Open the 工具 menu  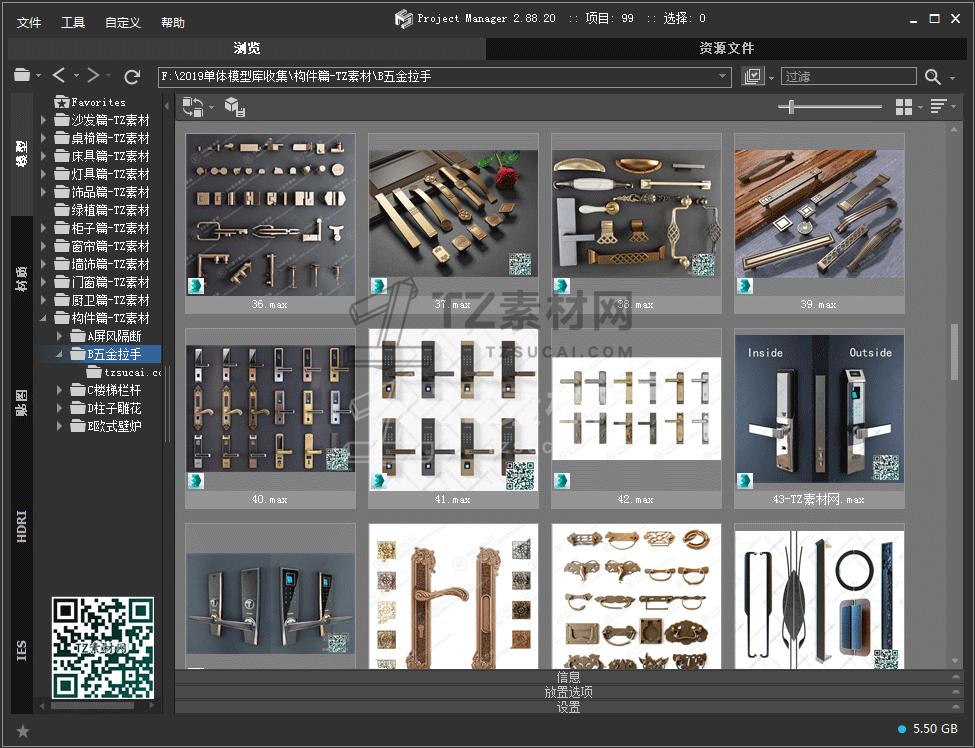[x=73, y=22]
